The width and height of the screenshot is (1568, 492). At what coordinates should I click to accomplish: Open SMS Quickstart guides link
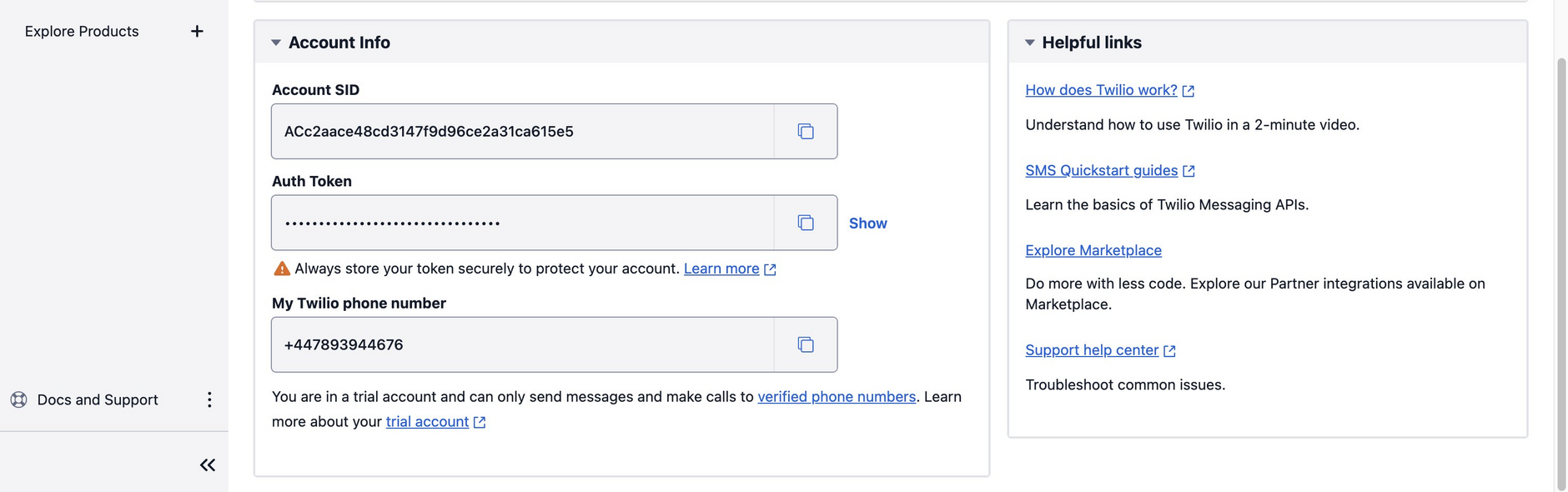coord(1101,170)
